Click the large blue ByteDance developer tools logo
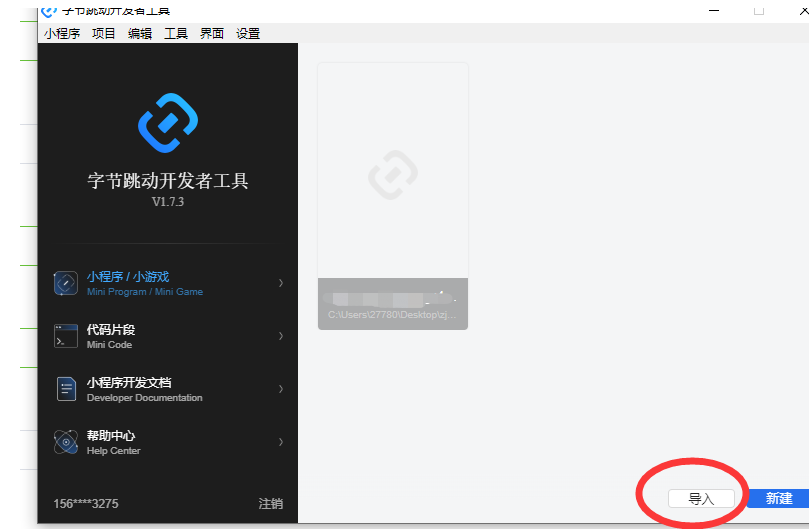809x530 pixels. tap(168, 123)
